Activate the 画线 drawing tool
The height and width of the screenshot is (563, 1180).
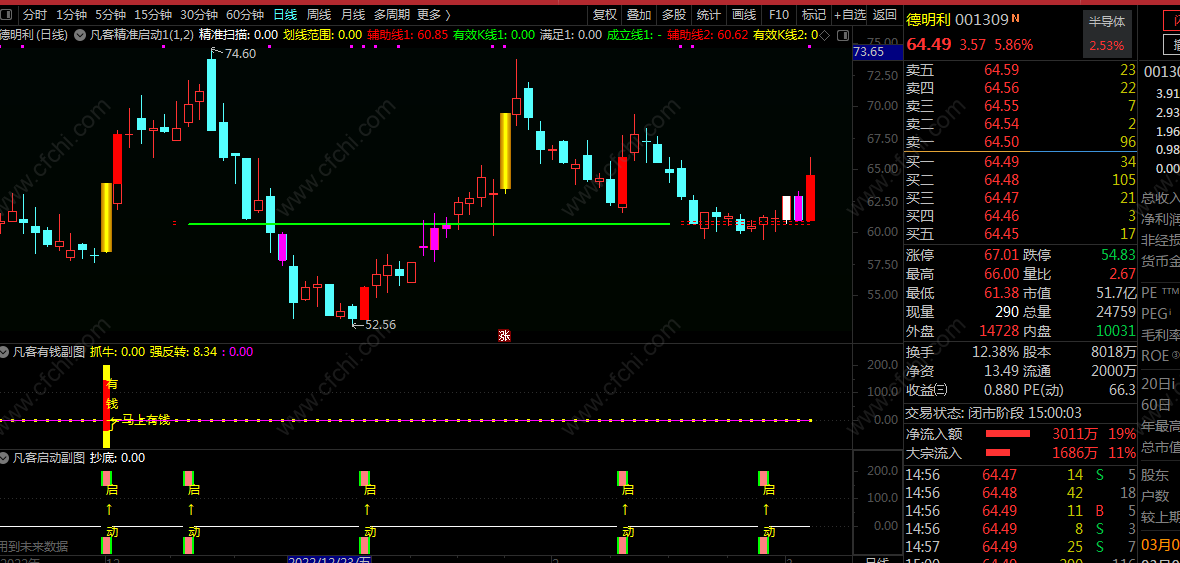tap(744, 14)
